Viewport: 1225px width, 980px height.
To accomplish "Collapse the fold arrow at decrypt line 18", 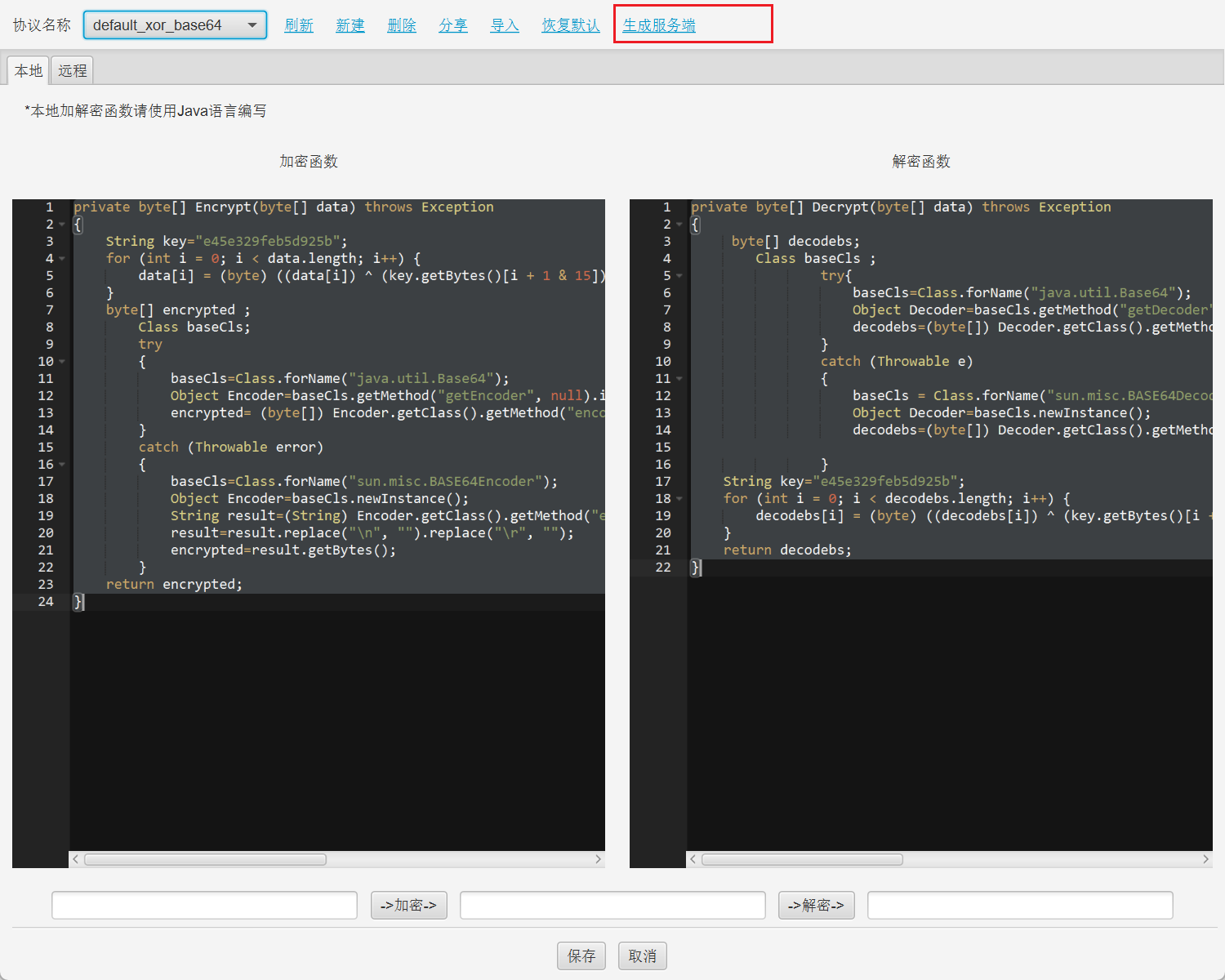I will pyautogui.click(x=679, y=499).
